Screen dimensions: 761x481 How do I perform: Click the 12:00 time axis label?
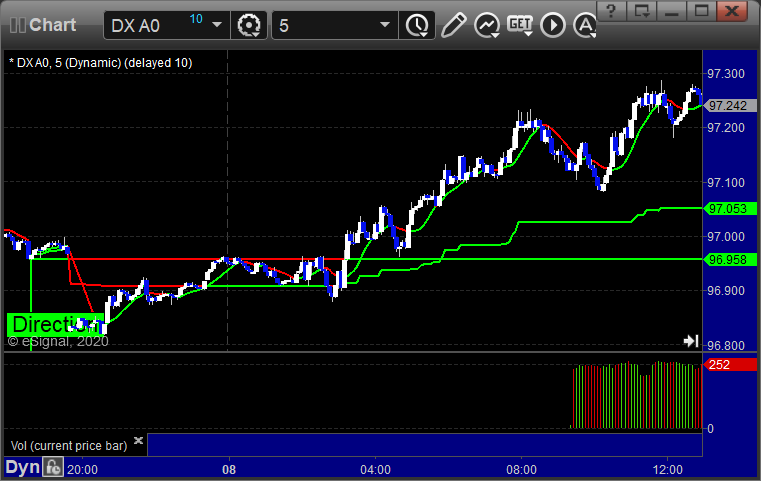click(x=668, y=470)
